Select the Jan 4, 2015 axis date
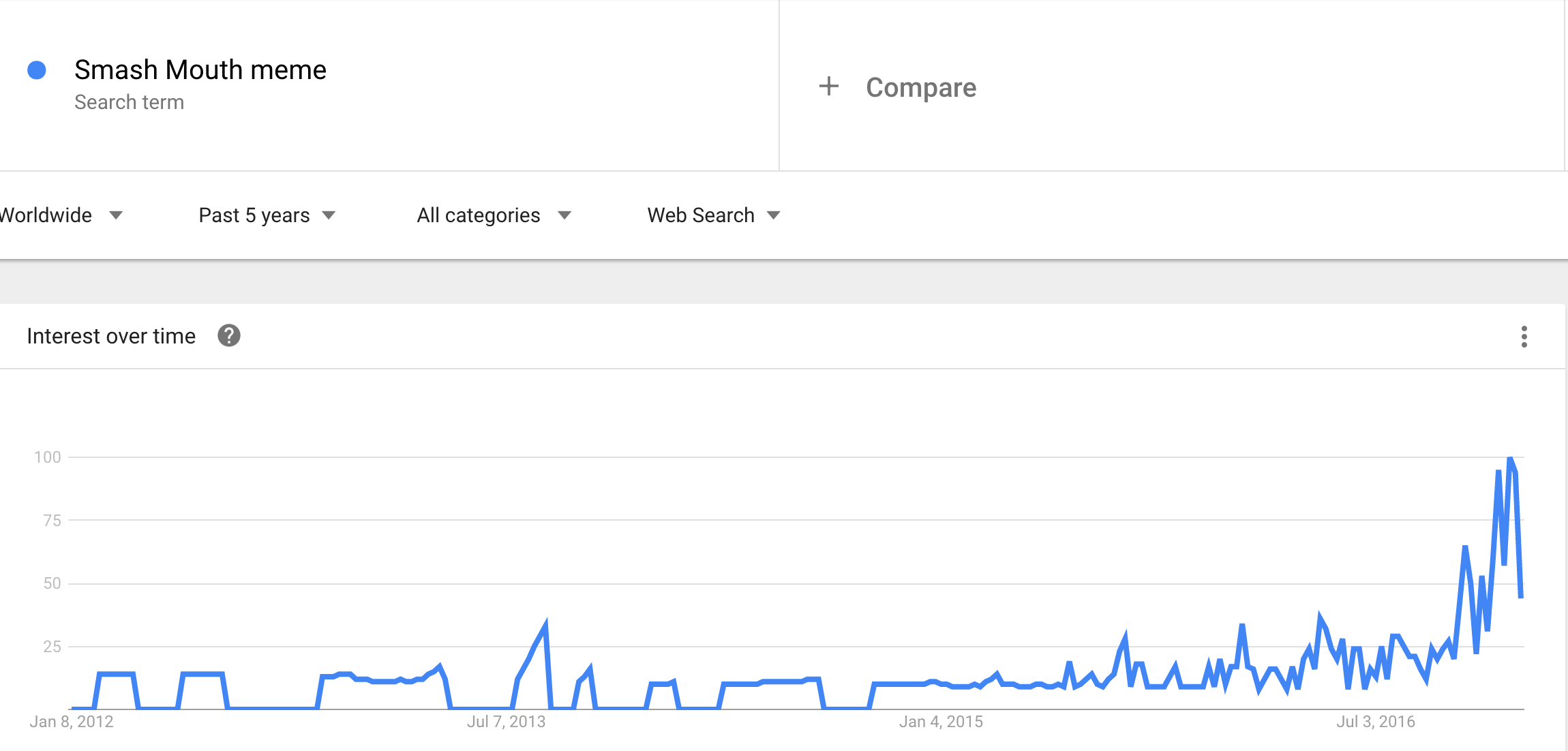 pos(941,722)
